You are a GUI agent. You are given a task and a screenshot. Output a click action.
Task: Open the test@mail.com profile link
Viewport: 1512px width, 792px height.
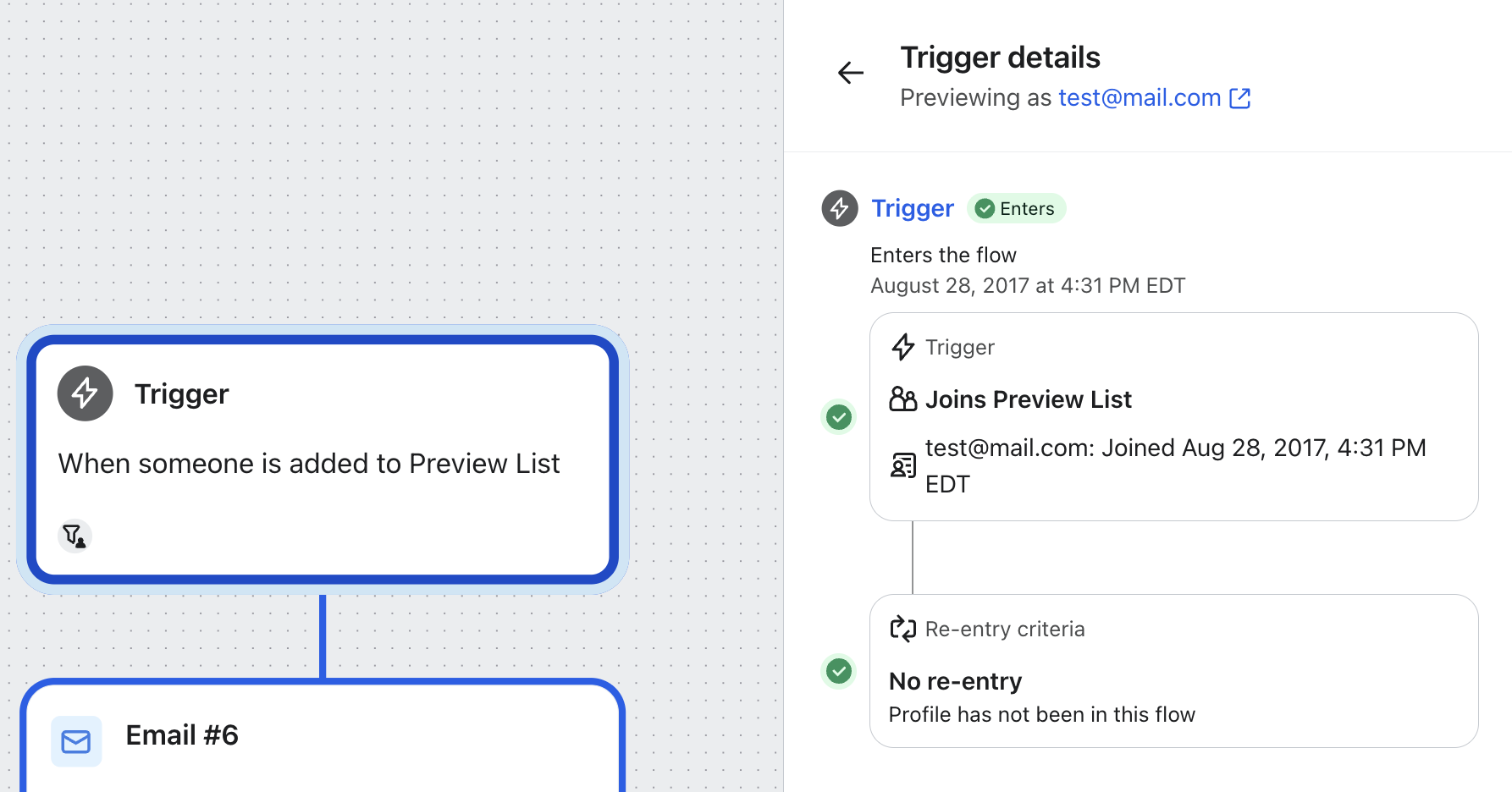(x=1139, y=98)
